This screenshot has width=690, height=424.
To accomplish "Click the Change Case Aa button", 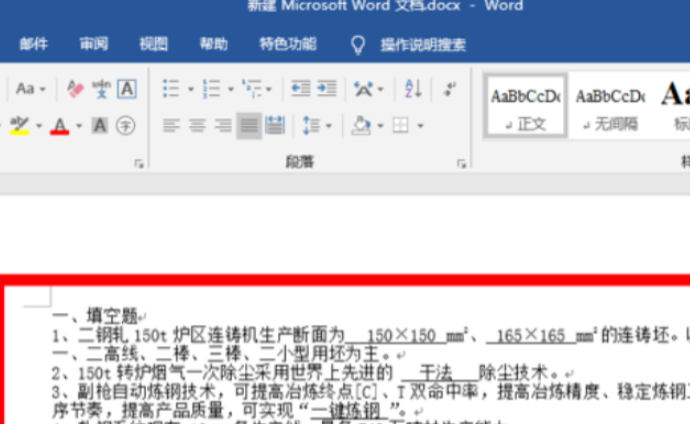I will click(25, 89).
